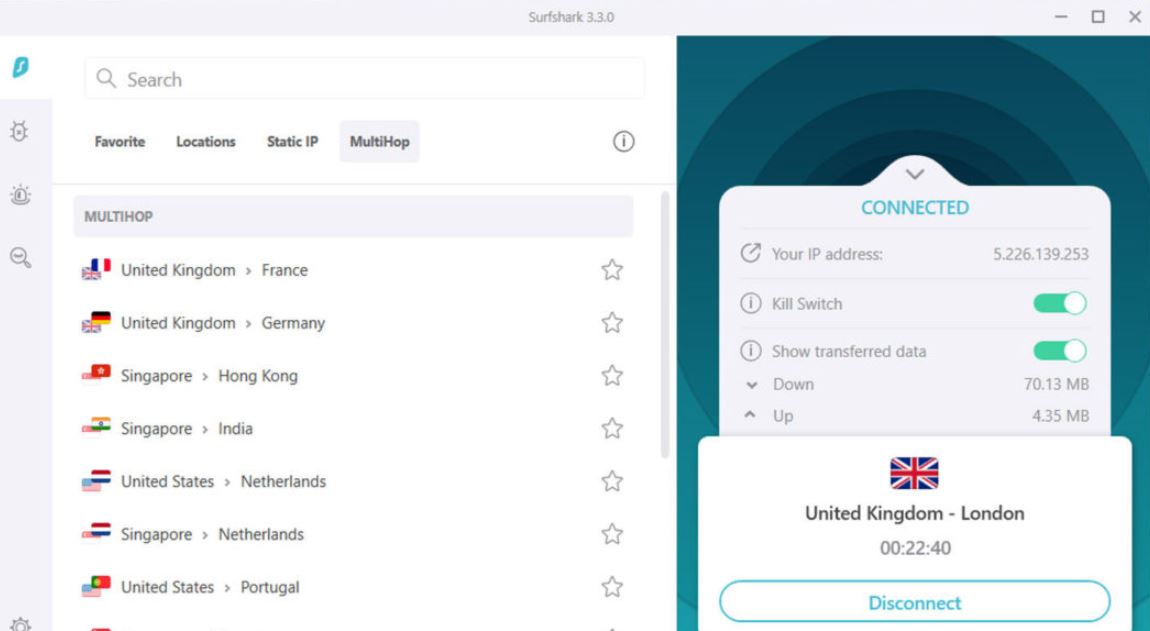Connect via United States > Netherlands
Image resolution: width=1150 pixels, height=631 pixels.
[352, 481]
